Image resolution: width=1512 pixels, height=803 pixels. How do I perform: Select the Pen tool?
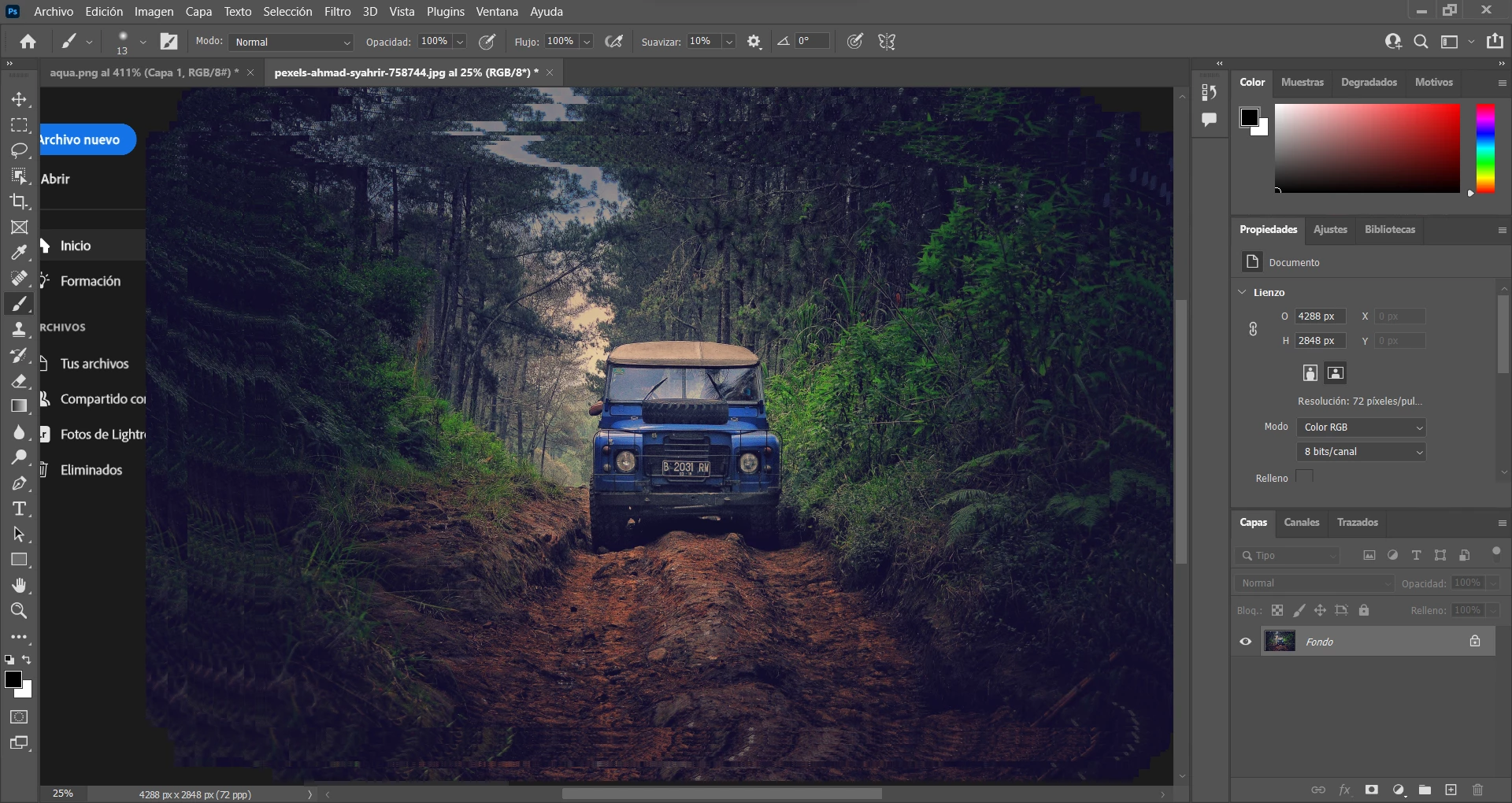(x=19, y=483)
